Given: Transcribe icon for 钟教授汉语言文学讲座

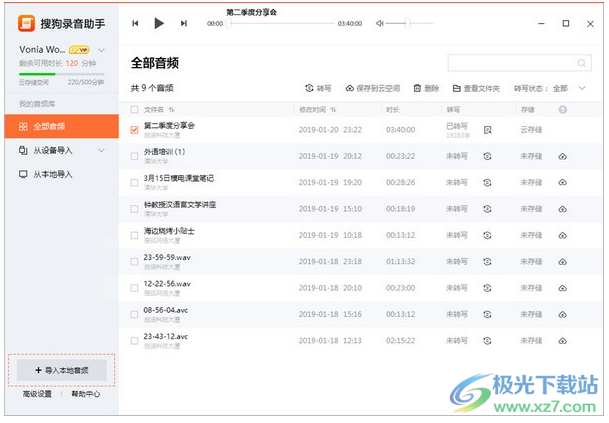Looking at the screenshot, I should pos(487,209).
